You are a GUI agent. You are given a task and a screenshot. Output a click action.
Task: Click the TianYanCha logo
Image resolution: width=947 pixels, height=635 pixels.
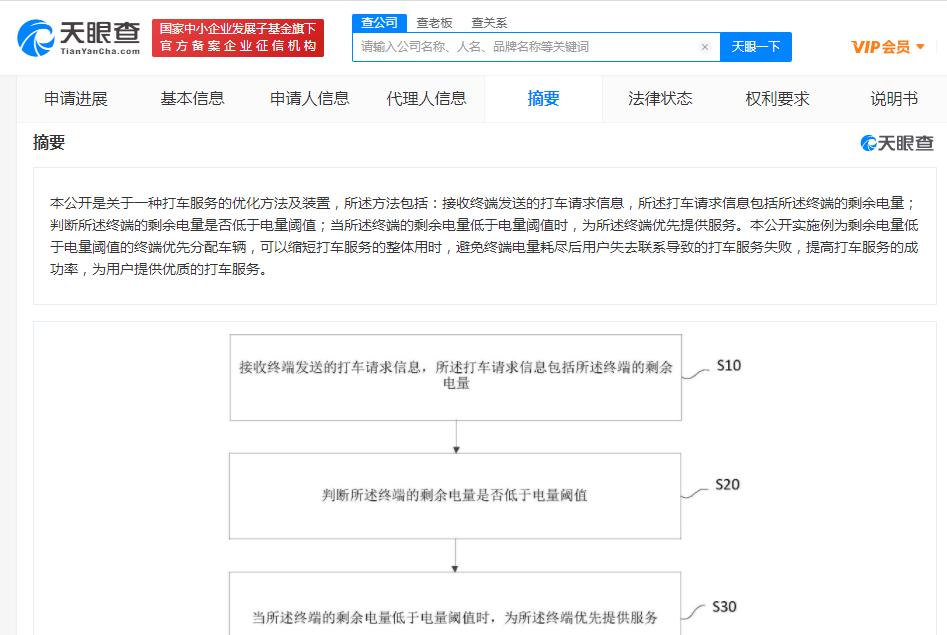79,37
